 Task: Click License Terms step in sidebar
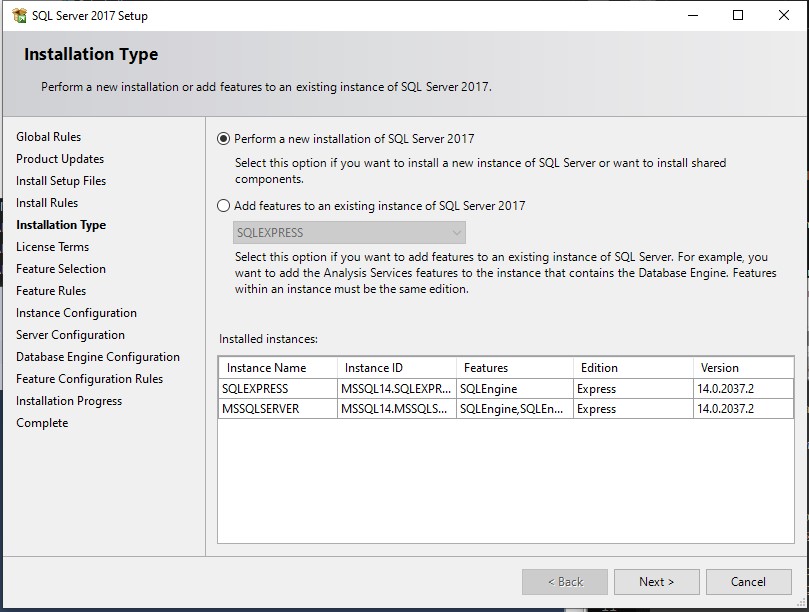click(x=52, y=247)
